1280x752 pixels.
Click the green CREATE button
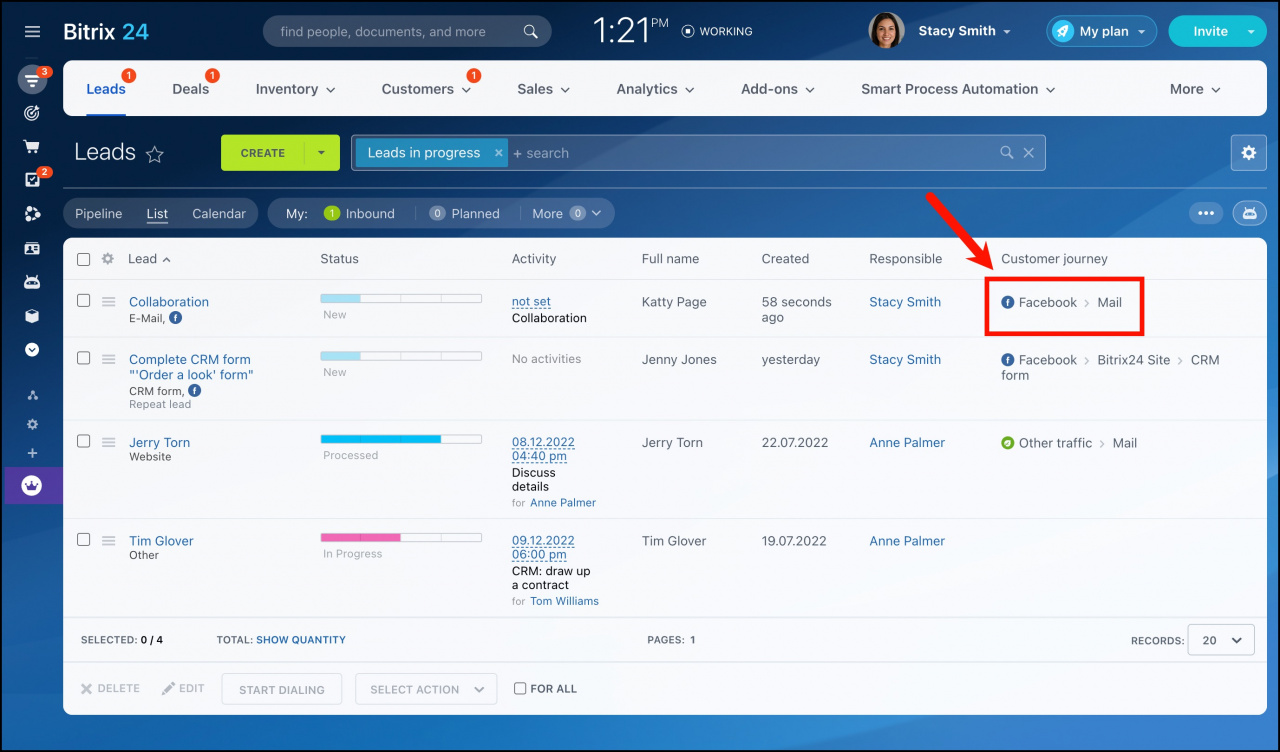point(263,153)
